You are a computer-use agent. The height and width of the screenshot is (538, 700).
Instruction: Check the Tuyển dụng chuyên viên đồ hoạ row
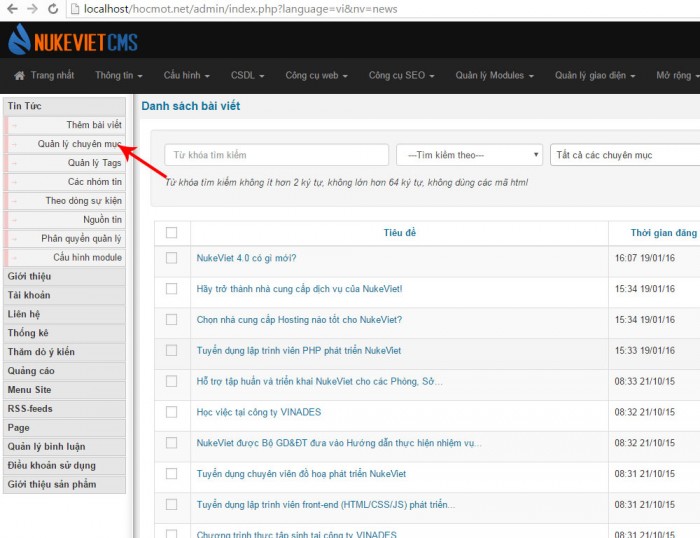point(171,474)
